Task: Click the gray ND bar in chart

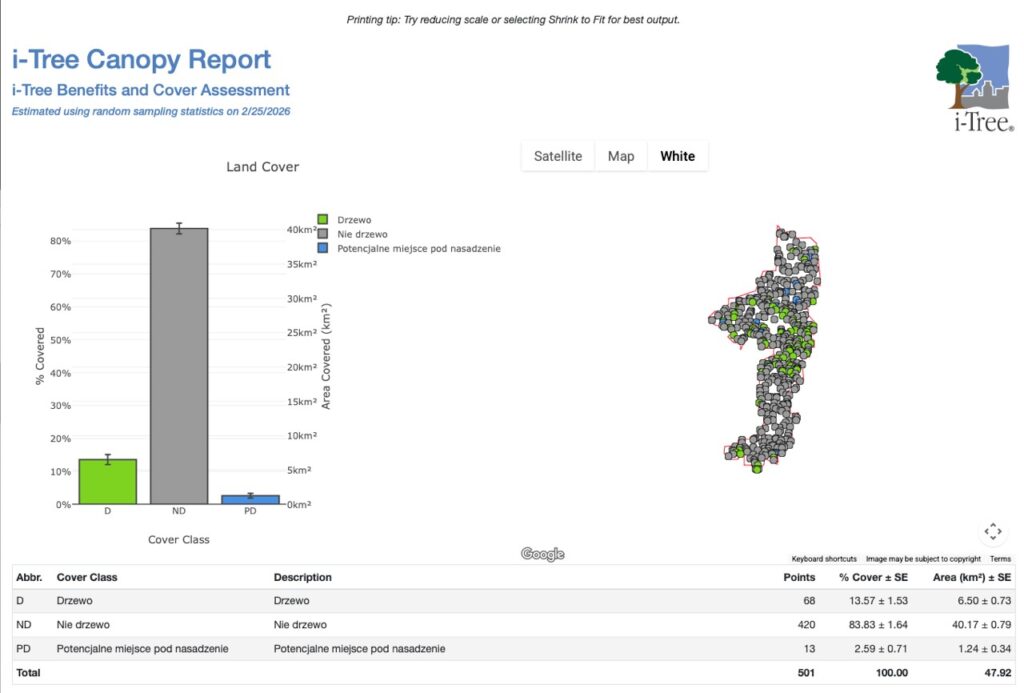Action: (179, 366)
